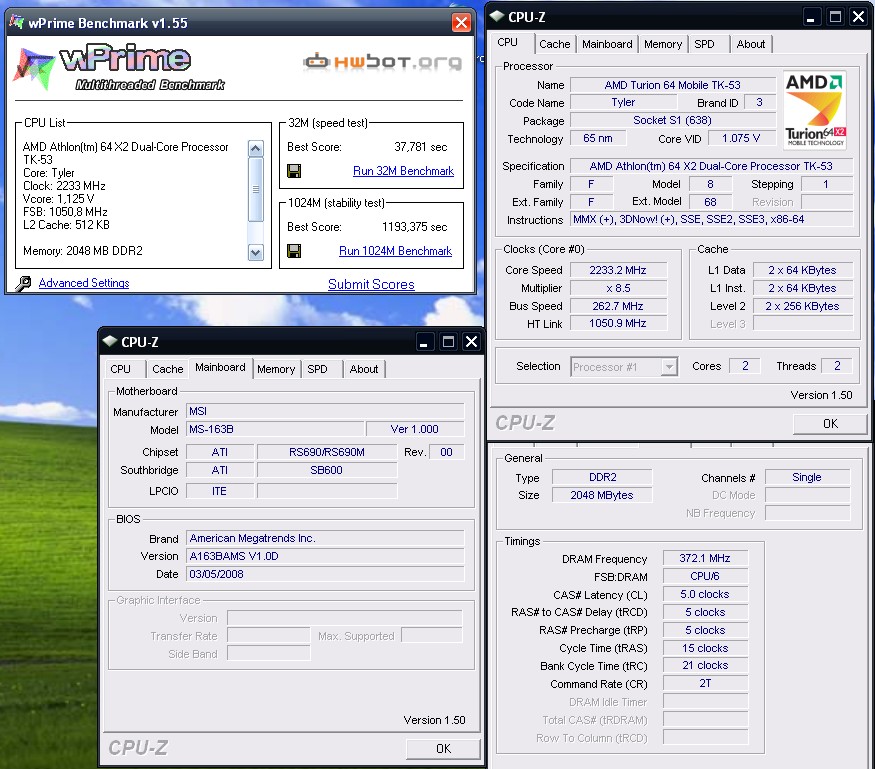Click the CAS# Latency value 5.0 clocks
Image resolution: width=875 pixels, height=769 pixels.
click(x=705, y=594)
